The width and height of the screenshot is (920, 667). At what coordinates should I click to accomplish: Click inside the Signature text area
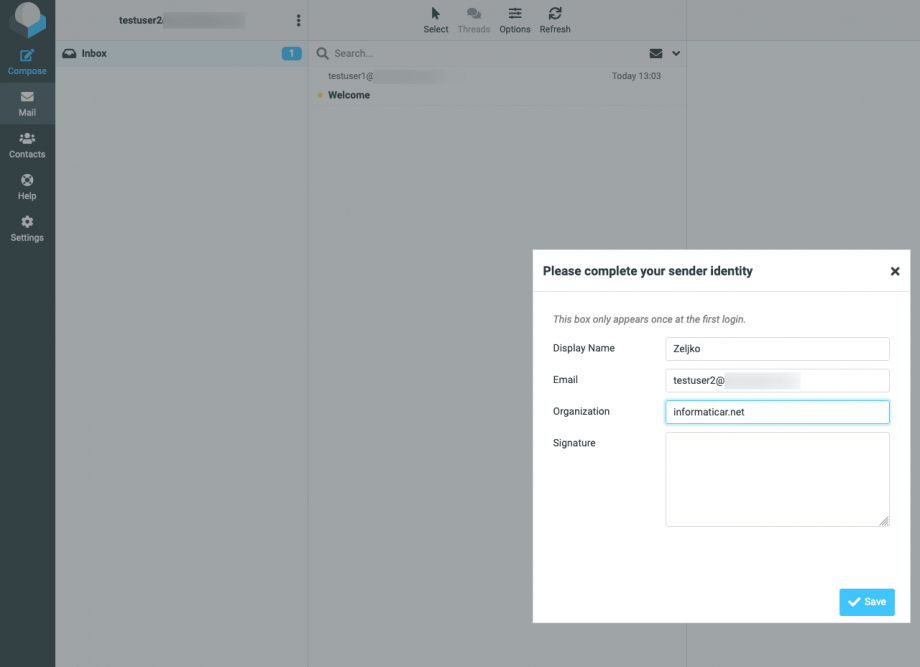776,478
